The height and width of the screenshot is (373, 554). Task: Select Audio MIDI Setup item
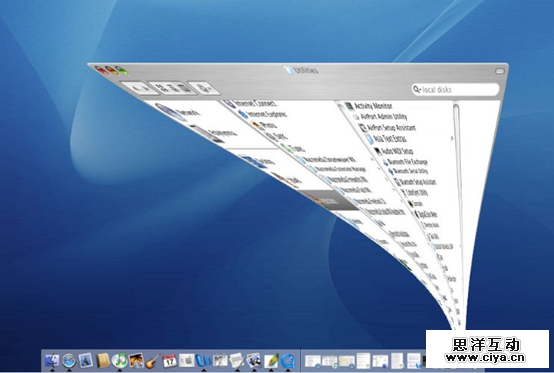(394, 151)
